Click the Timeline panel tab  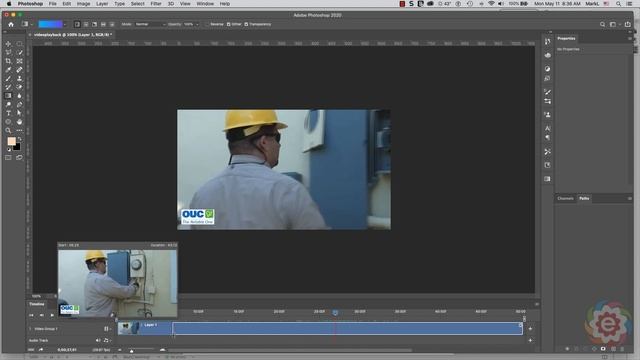(x=37, y=304)
